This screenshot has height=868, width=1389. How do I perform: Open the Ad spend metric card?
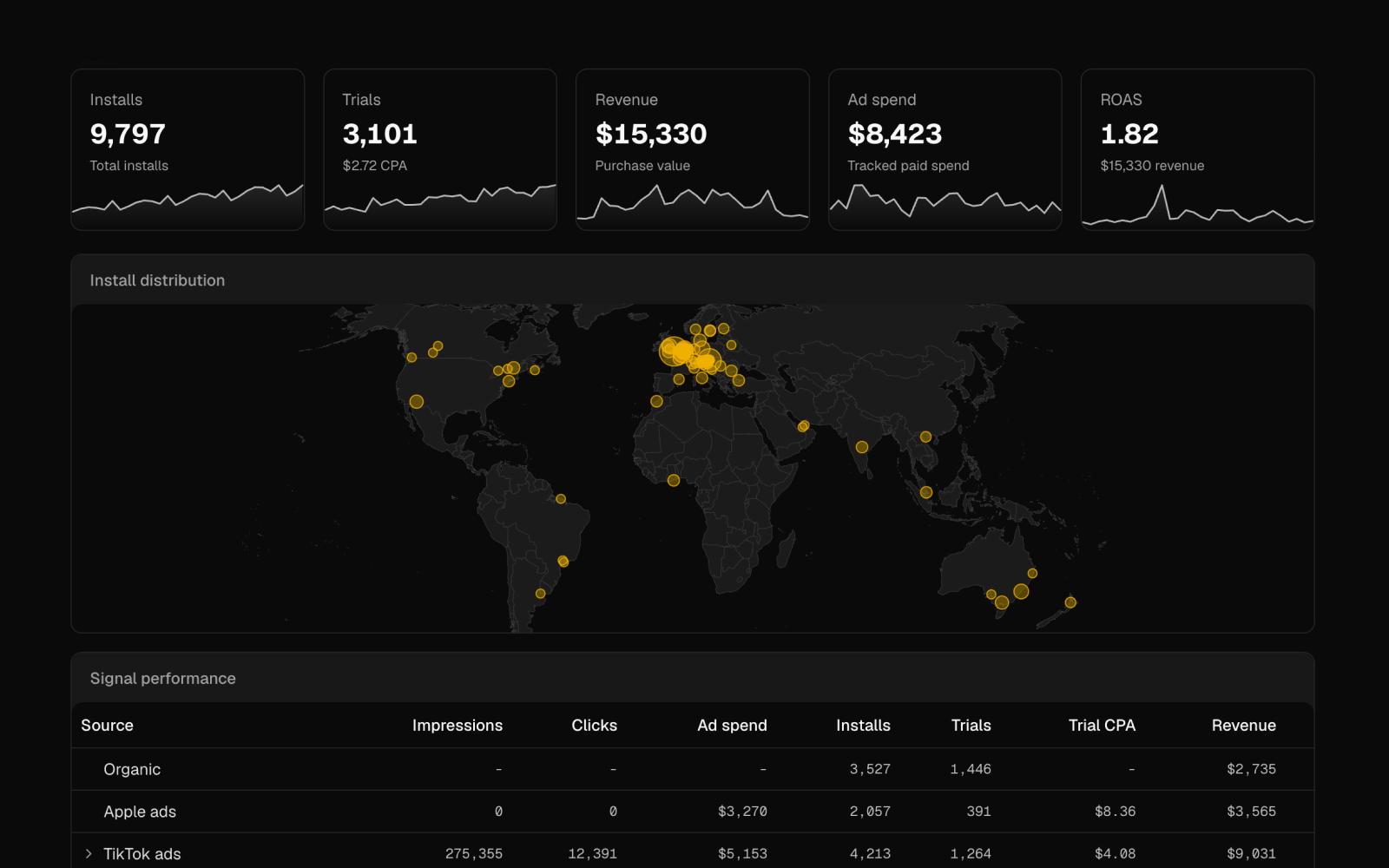tap(945, 149)
